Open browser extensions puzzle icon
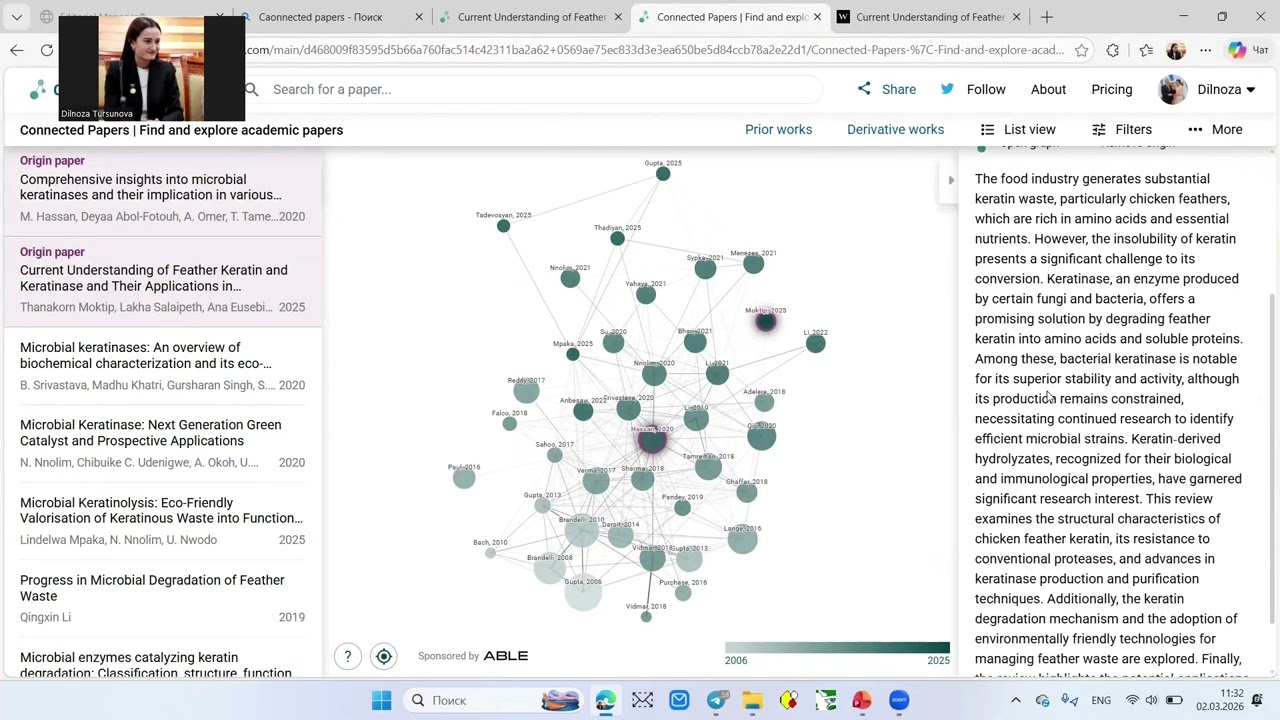1280x720 pixels. (1113, 50)
